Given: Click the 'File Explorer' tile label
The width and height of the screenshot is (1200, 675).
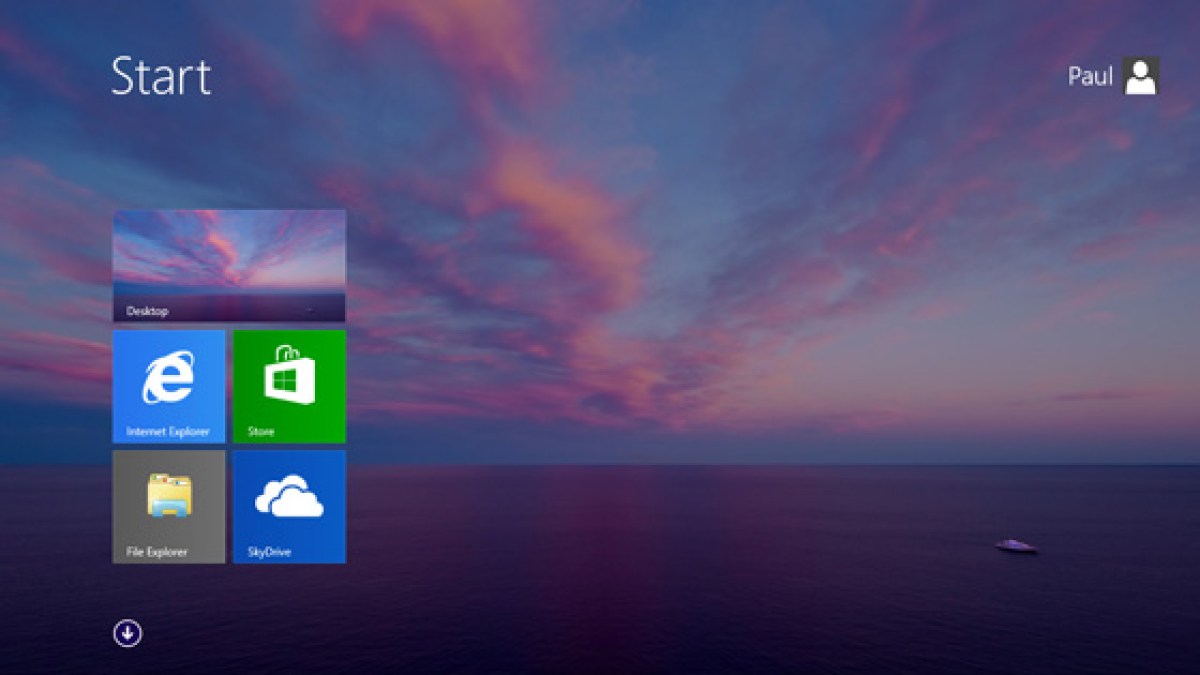Looking at the screenshot, I should point(157,552).
